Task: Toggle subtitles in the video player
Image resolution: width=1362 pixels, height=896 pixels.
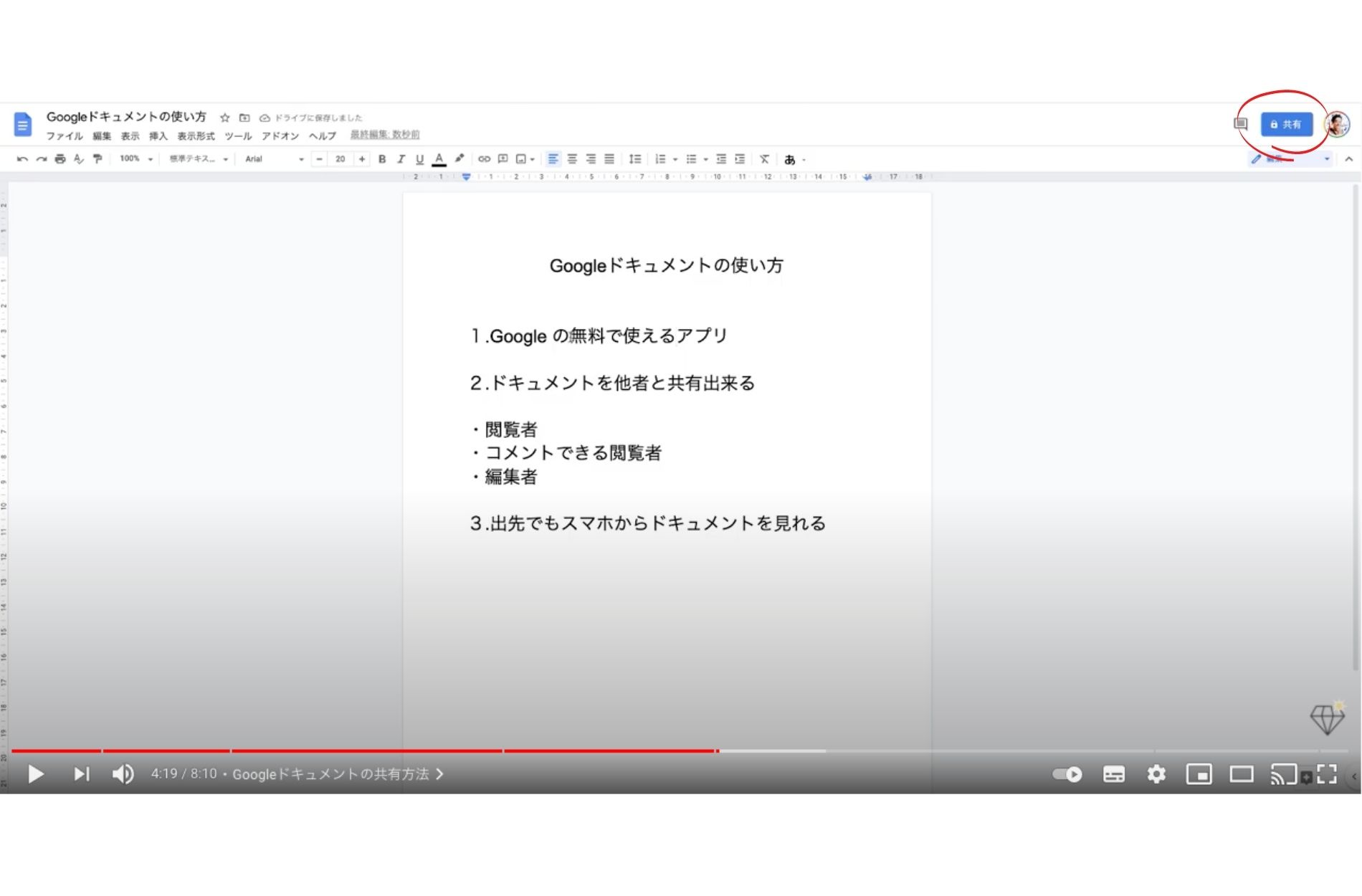Action: coord(1114,774)
